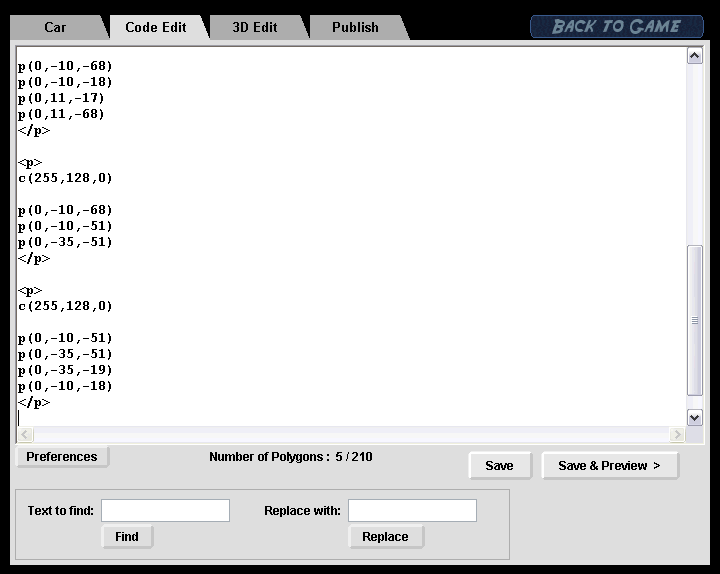Click the vertical scrollbar thumb
720x574 pixels.
point(695,320)
